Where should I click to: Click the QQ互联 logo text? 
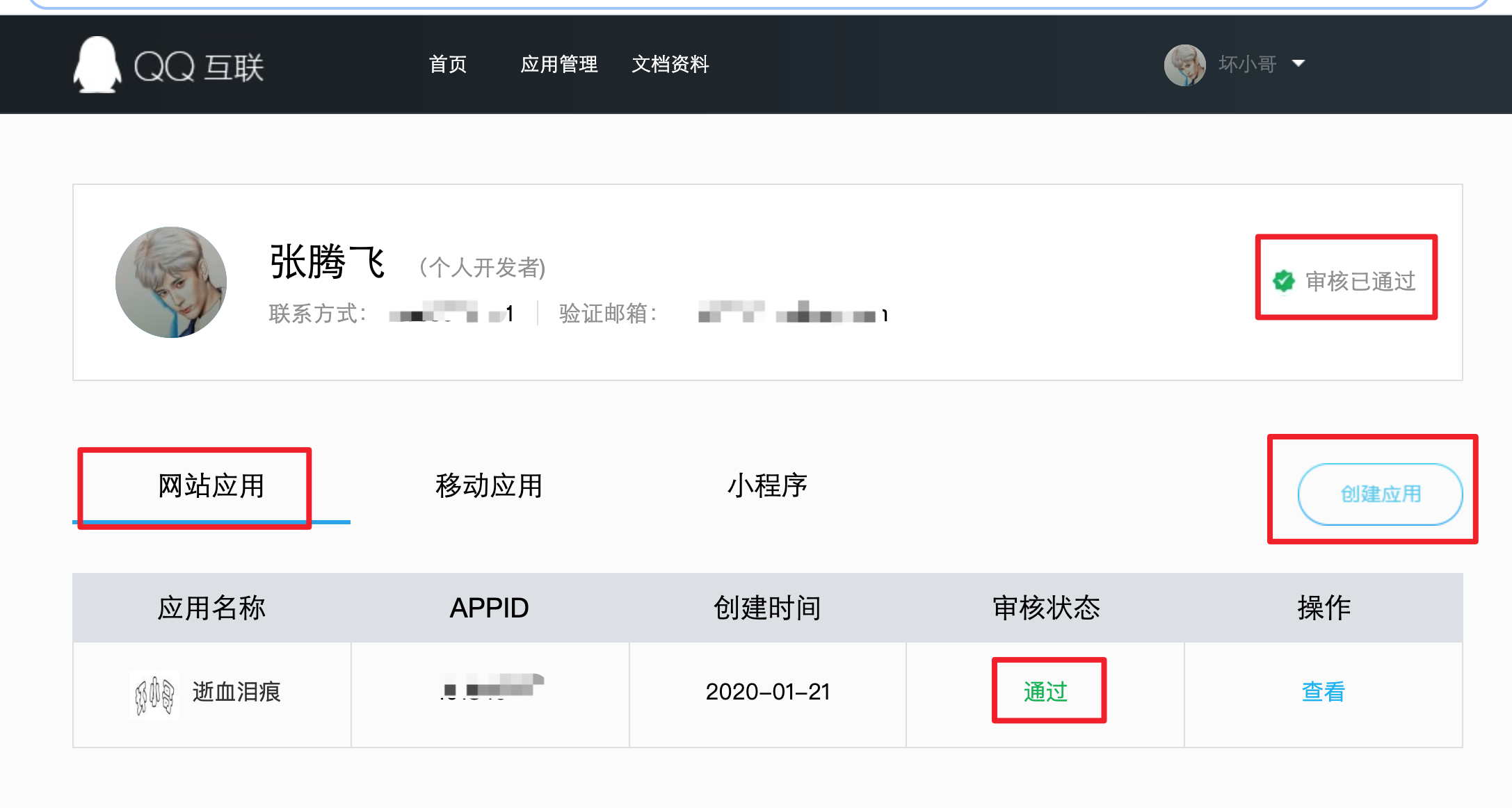199,67
